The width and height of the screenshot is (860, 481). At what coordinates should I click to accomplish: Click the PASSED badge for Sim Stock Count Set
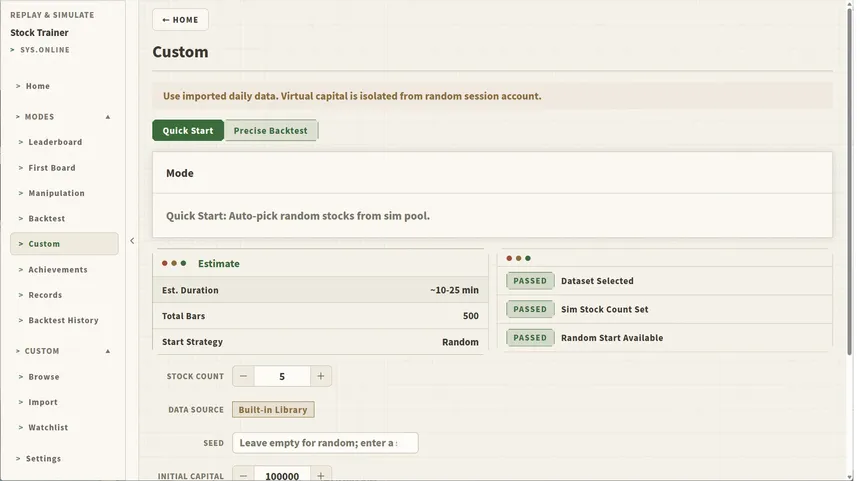[x=530, y=309]
